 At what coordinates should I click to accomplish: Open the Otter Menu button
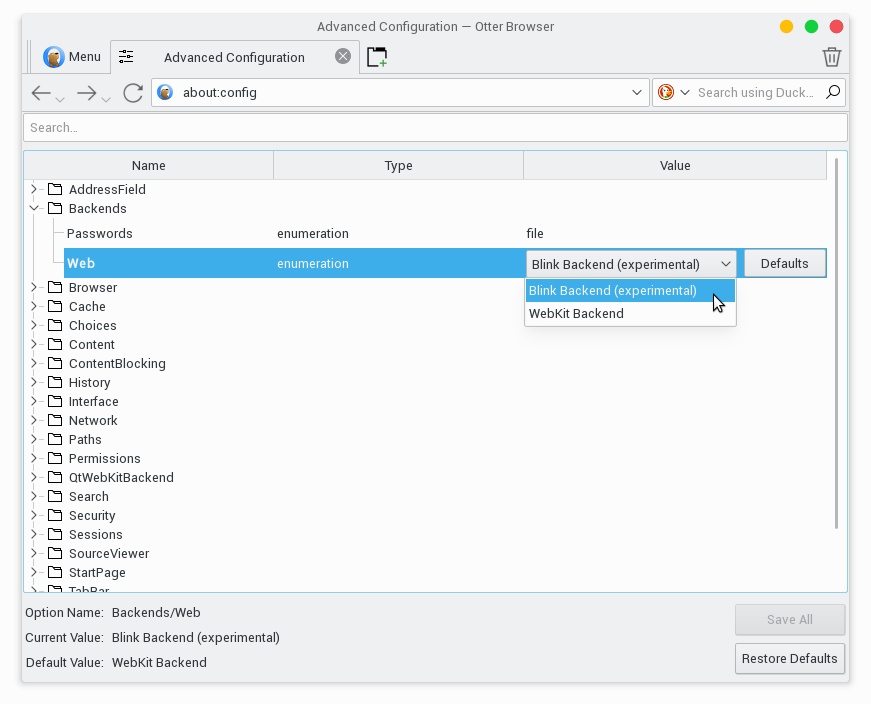click(x=72, y=57)
